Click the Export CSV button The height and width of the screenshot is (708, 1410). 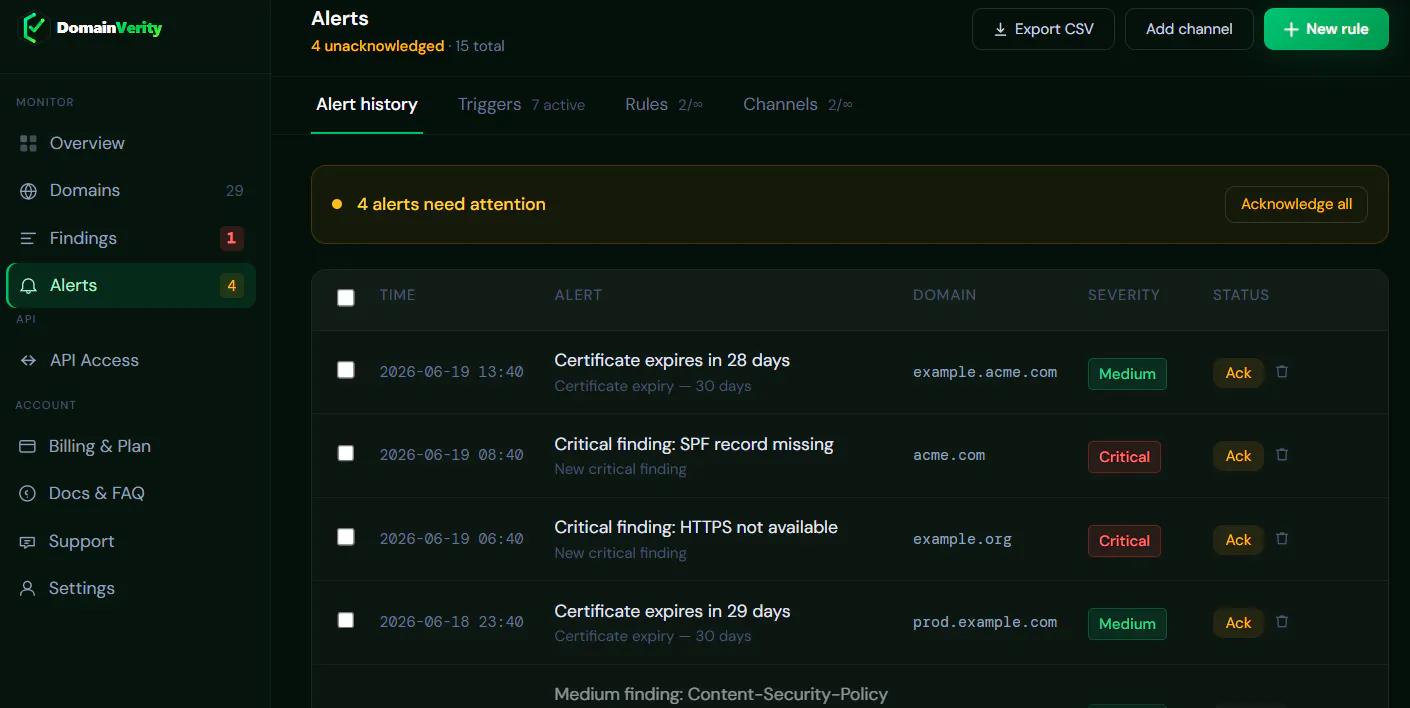1043,29
